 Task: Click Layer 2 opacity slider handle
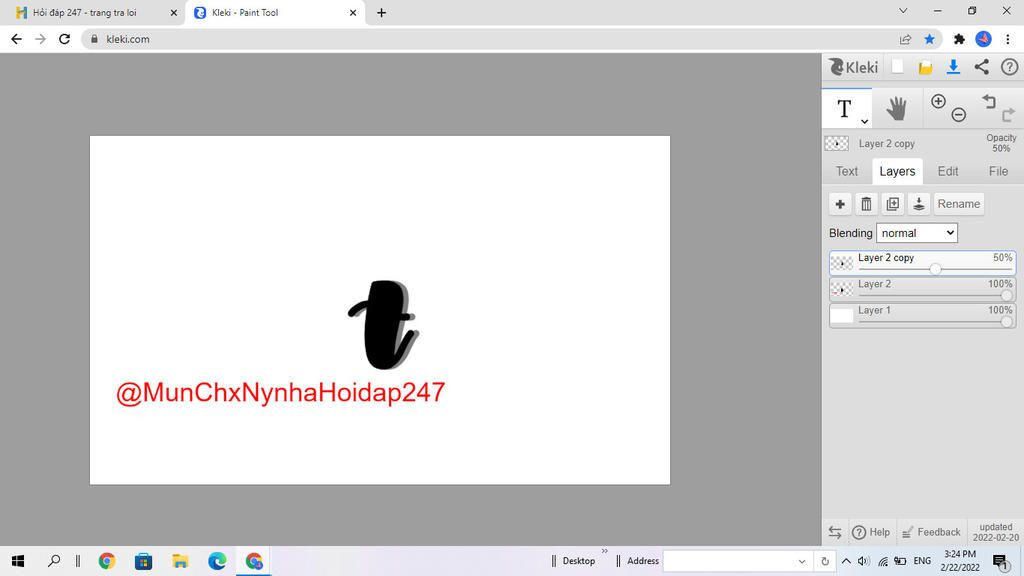1006,295
